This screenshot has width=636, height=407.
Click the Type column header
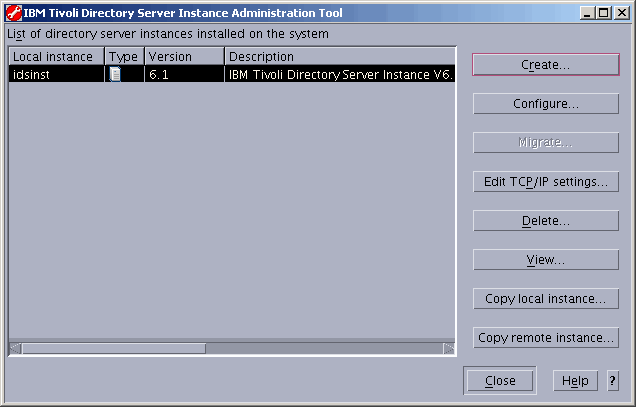tap(124, 57)
